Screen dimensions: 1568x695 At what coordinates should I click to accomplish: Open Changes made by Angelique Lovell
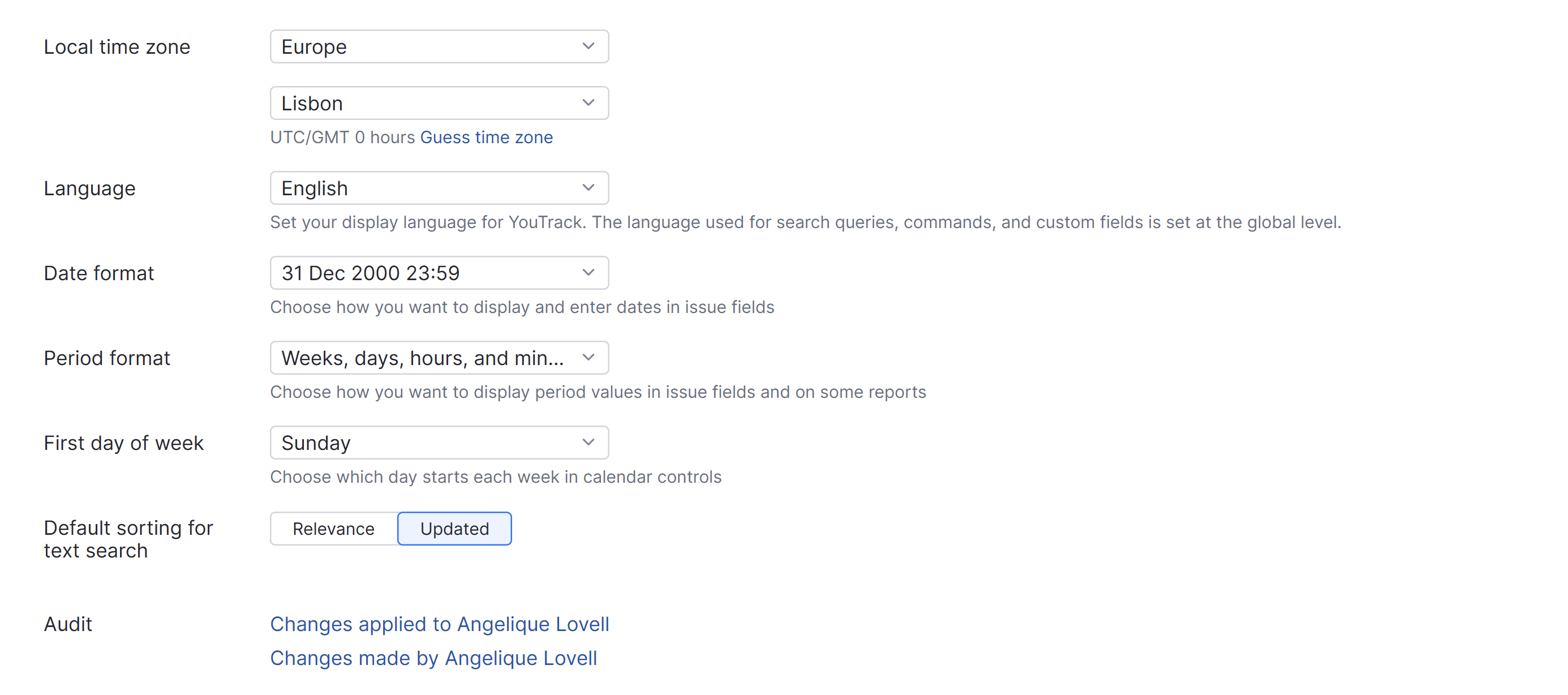click(433, 658)
